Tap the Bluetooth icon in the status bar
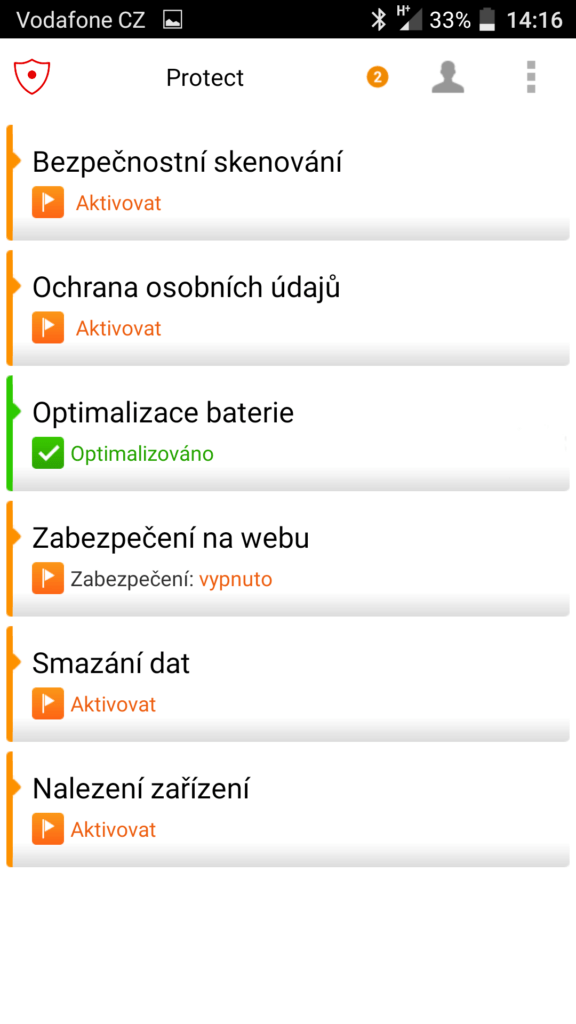The height and width of the screenshot is (1024, 576). [379, 20]
